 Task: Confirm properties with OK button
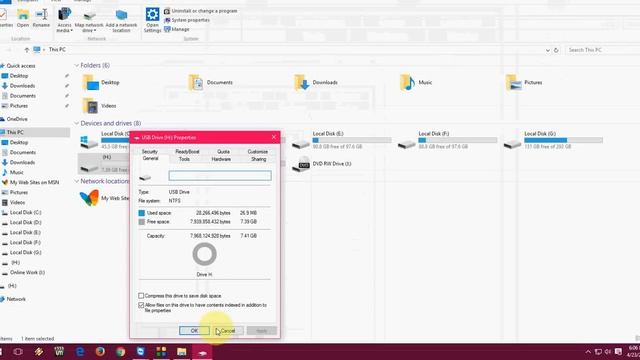(x=194, y=331)
